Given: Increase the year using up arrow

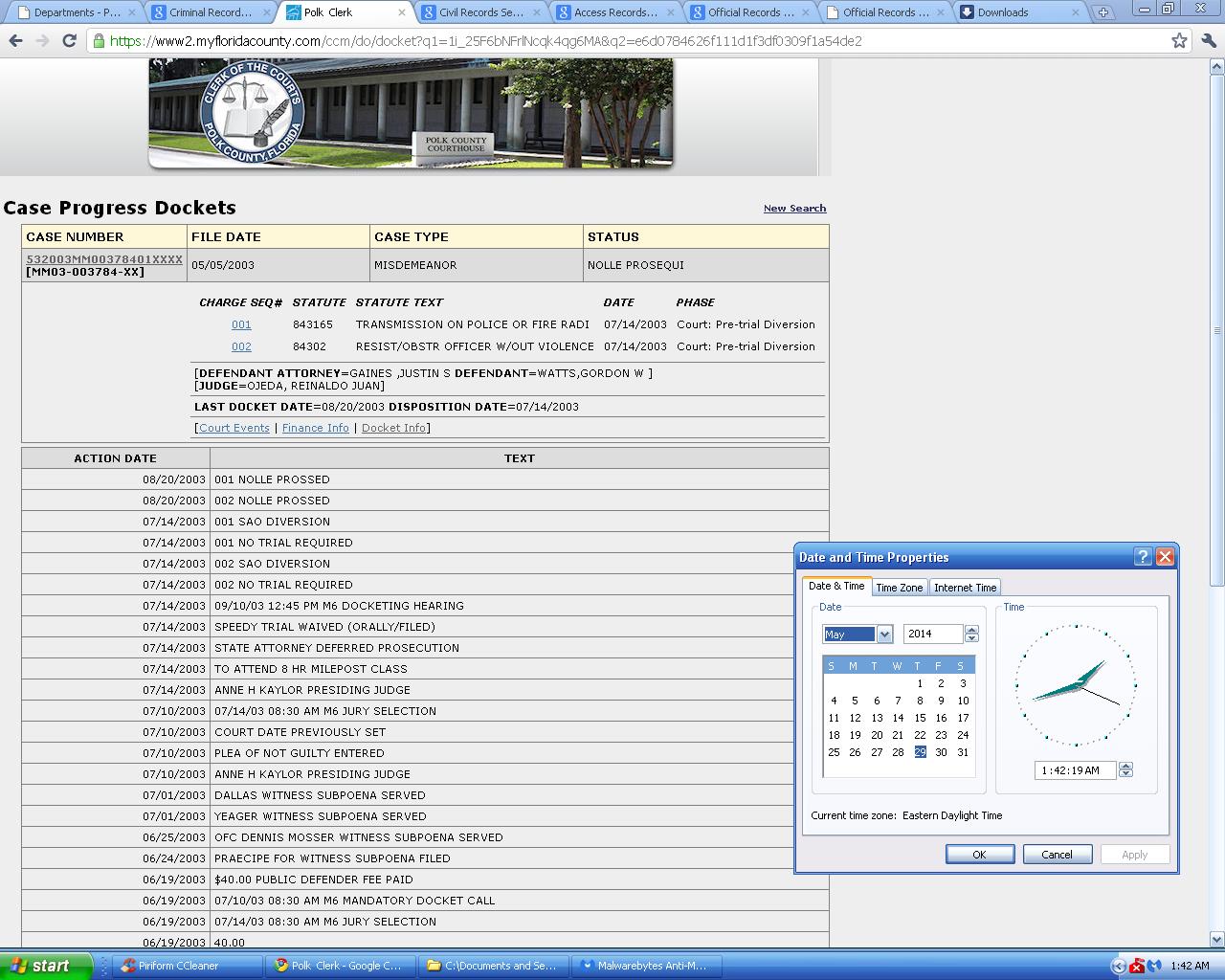Looking at the screenshot, I should (972, 630).
